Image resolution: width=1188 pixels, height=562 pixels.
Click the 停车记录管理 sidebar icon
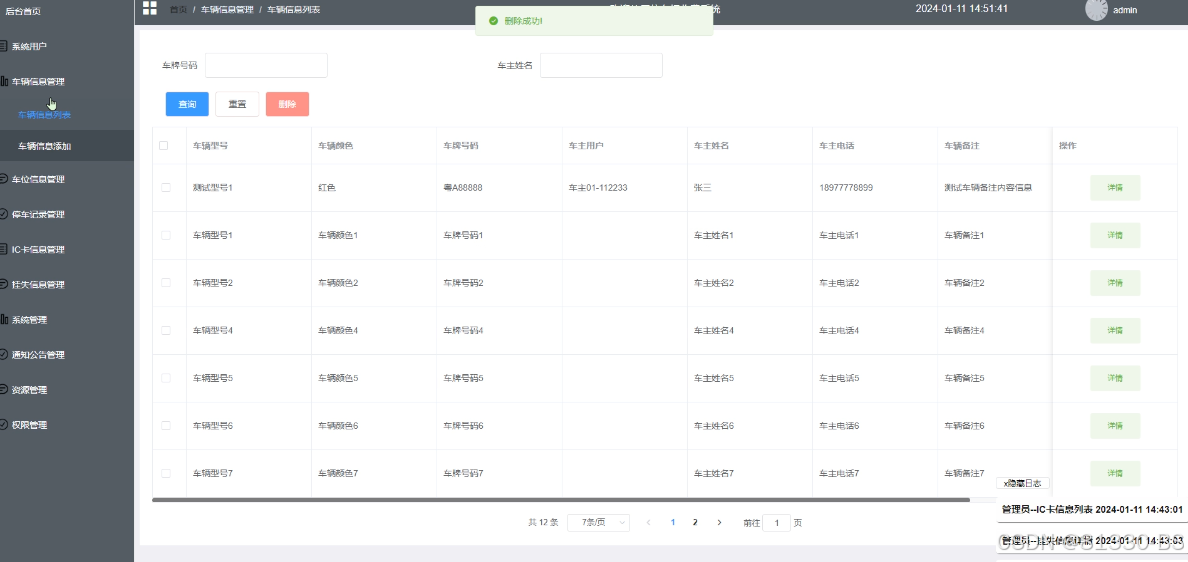pyautogui.click(x=4, y=214)
